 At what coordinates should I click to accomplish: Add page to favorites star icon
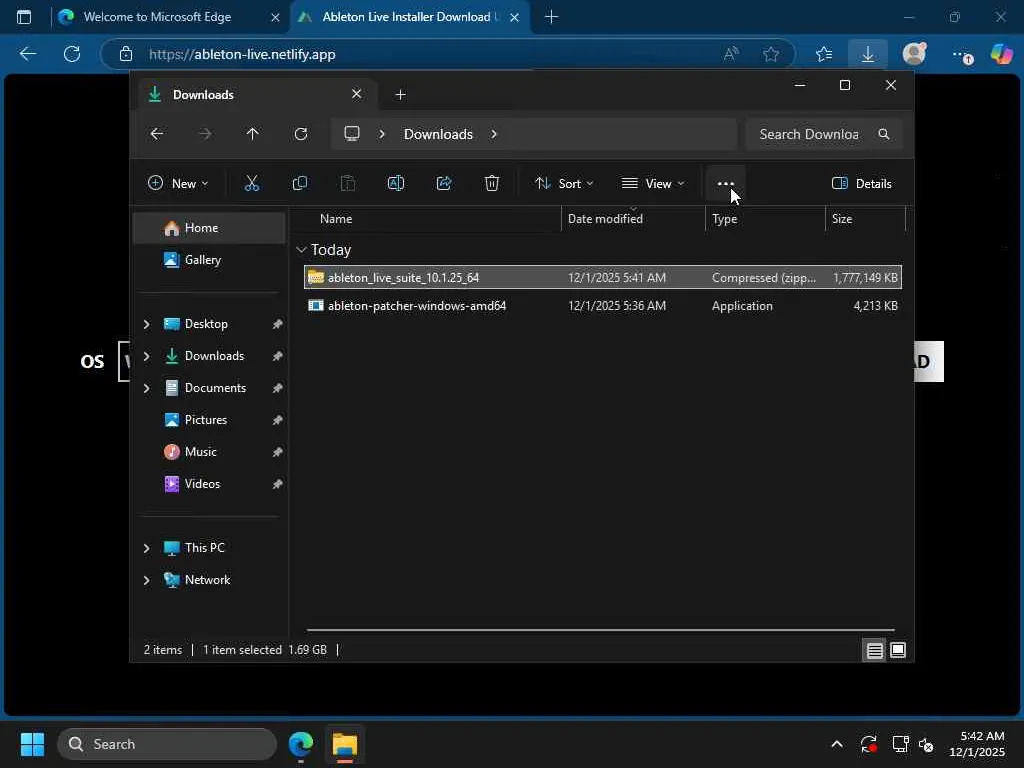click(771, 54)
